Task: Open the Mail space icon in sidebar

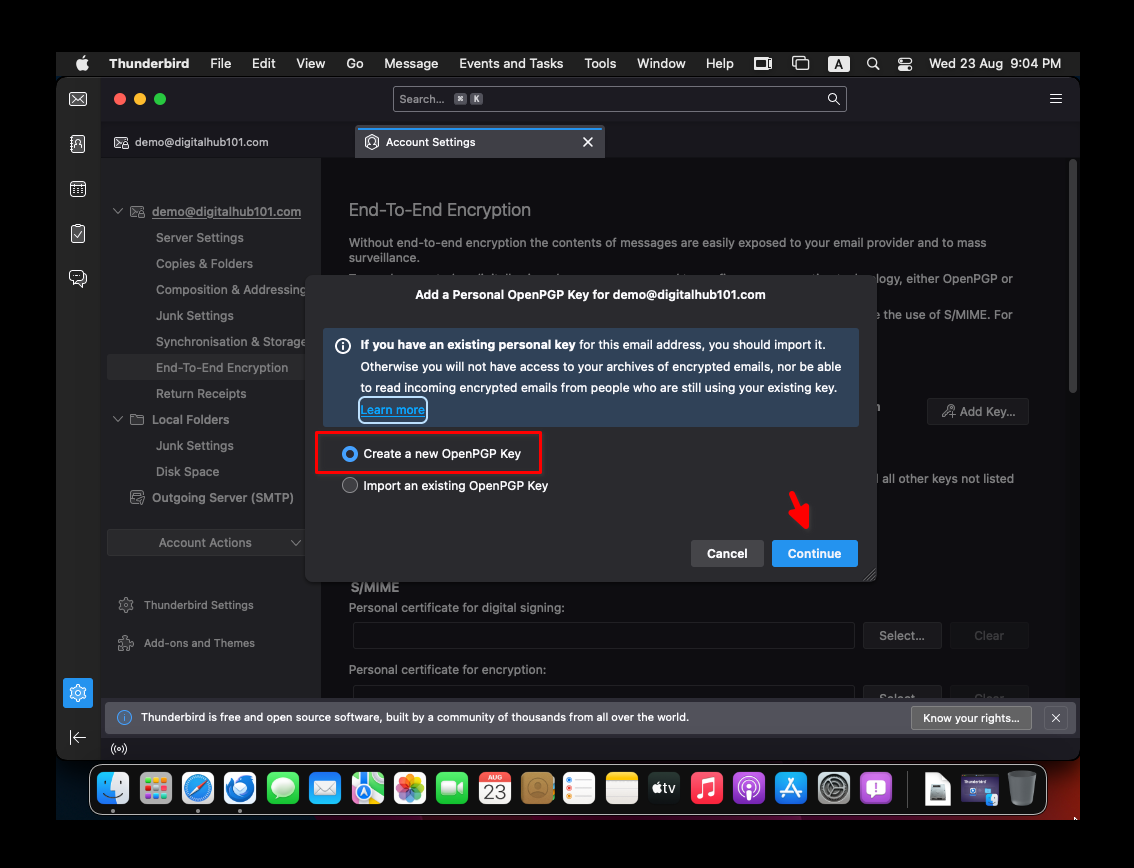Action: pos(78,99)
